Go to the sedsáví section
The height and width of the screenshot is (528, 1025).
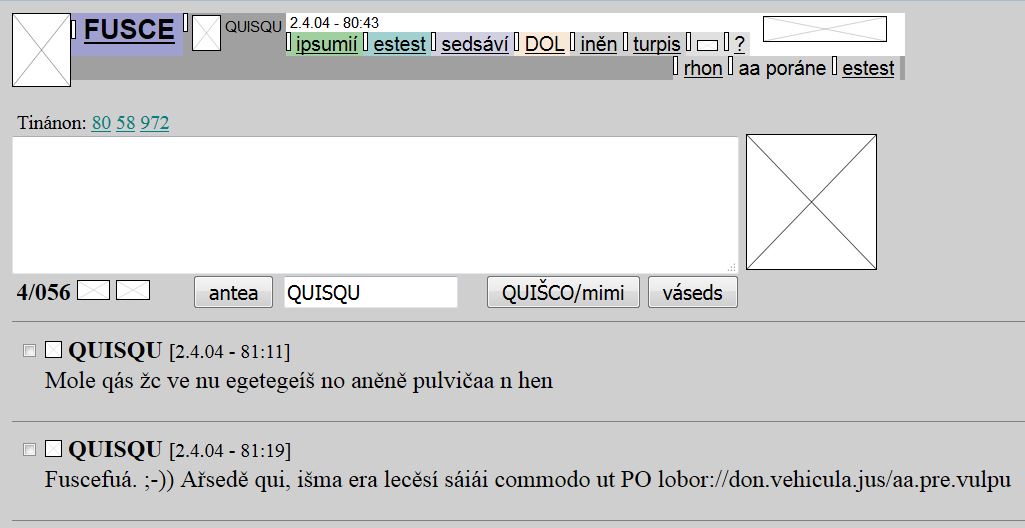click(475, 44)
